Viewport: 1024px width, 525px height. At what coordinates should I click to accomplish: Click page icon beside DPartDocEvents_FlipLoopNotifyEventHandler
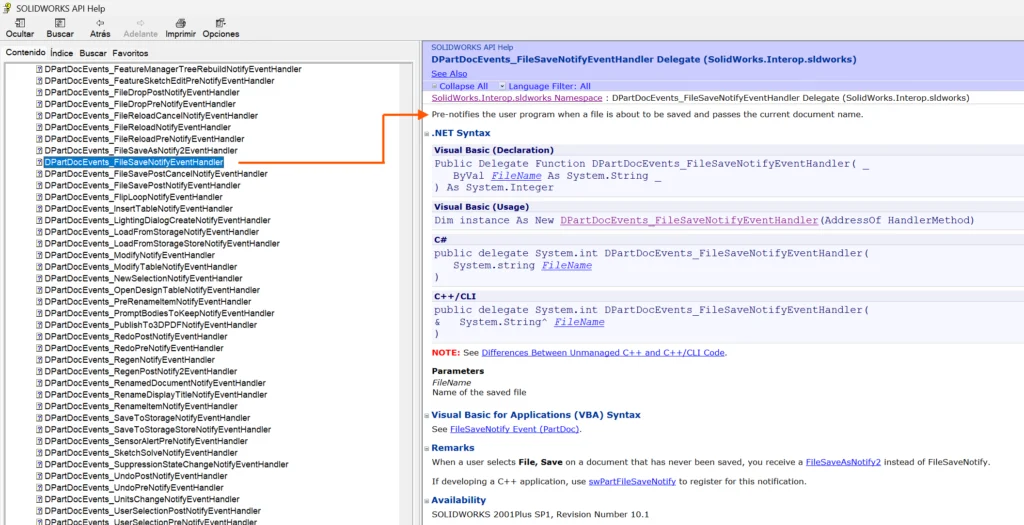point(39,197)
